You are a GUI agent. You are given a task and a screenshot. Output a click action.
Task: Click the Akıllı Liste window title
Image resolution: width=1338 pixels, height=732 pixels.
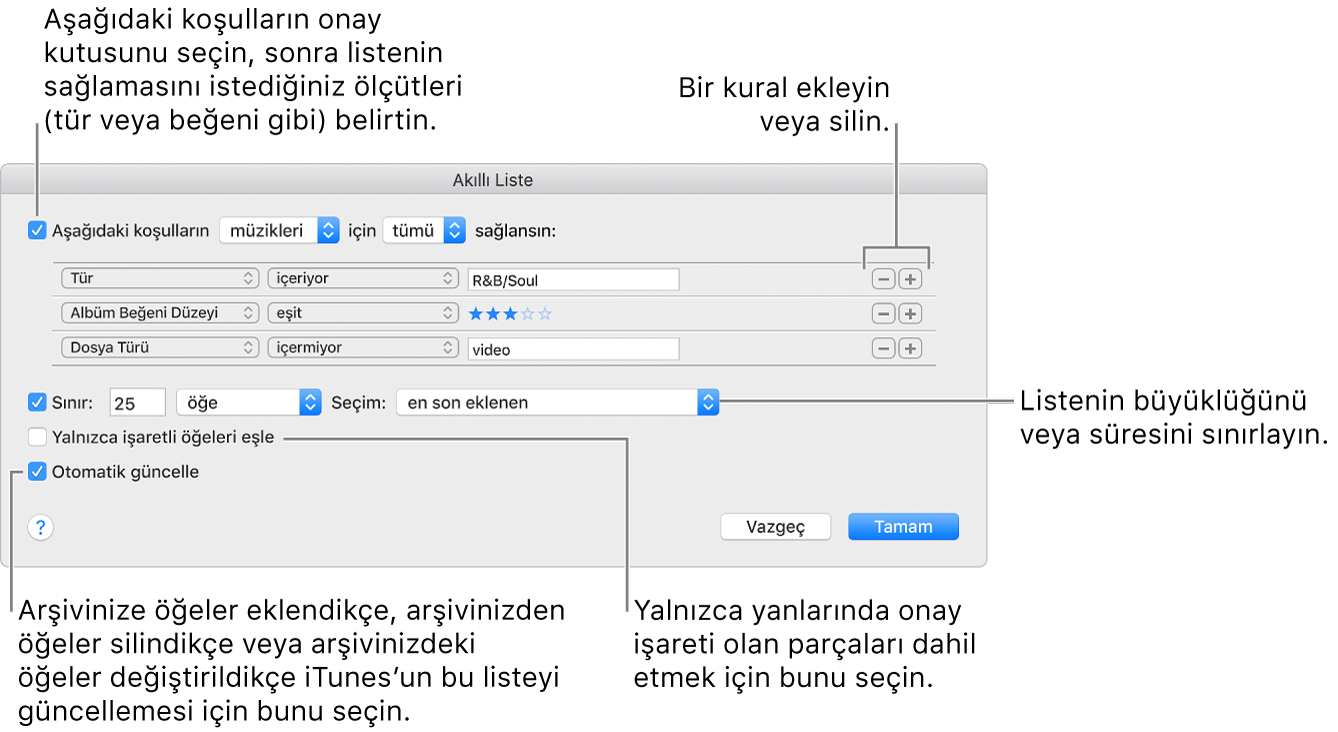[x=493, y=181]
